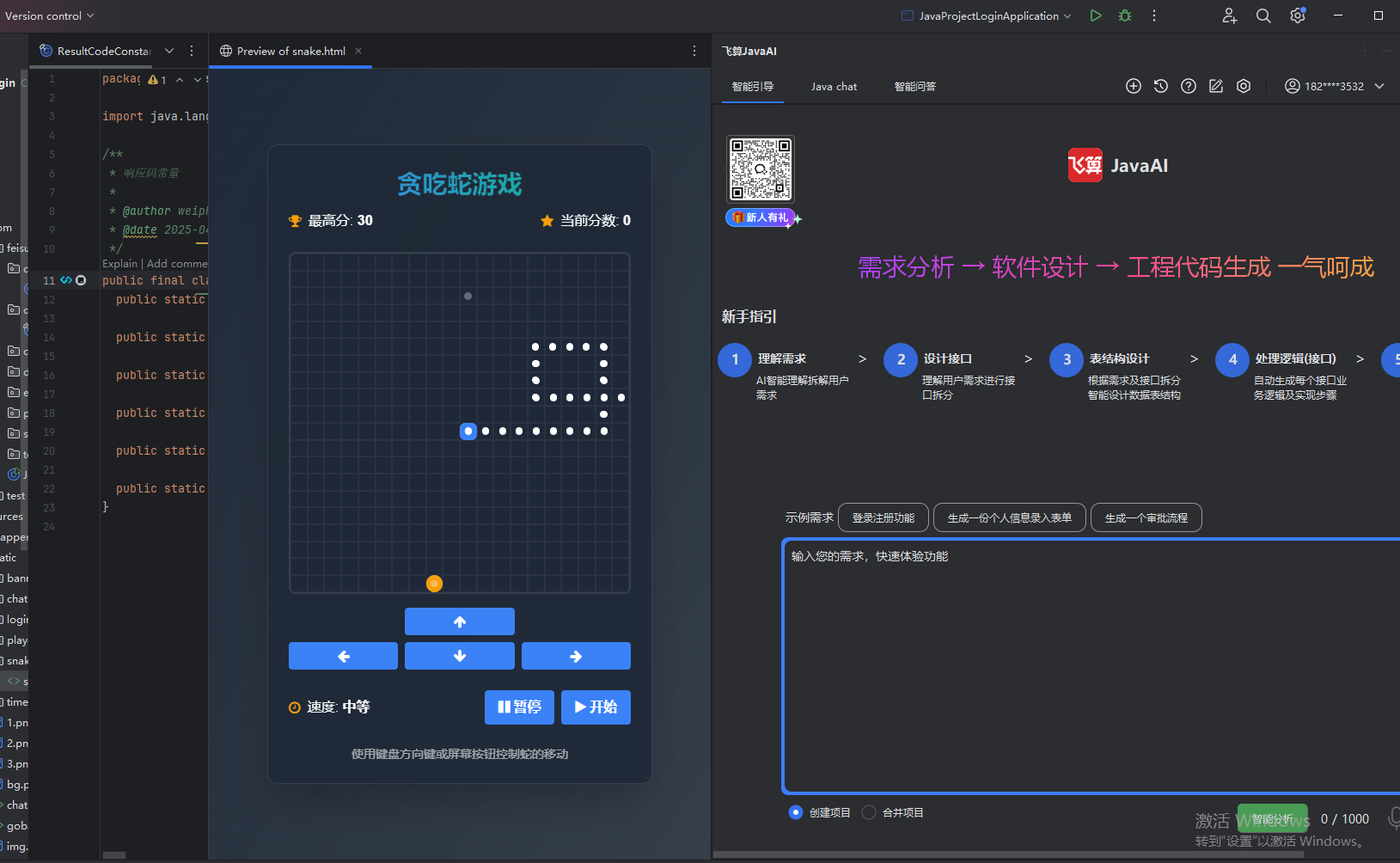Open IDE settings gear in title bar

click(1298, 15)
